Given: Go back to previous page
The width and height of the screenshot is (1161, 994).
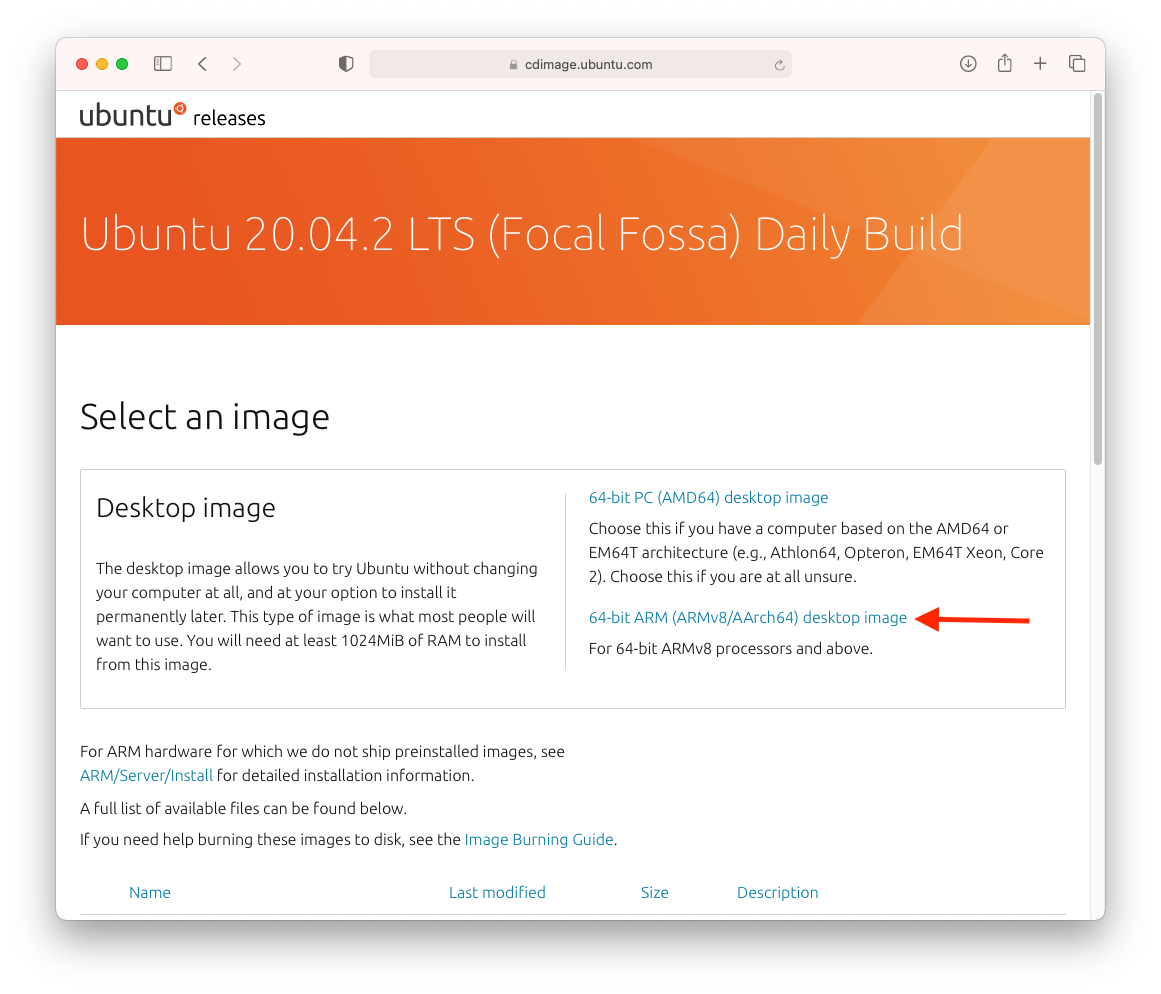Looking at the screenshot, I should (203, 64).
